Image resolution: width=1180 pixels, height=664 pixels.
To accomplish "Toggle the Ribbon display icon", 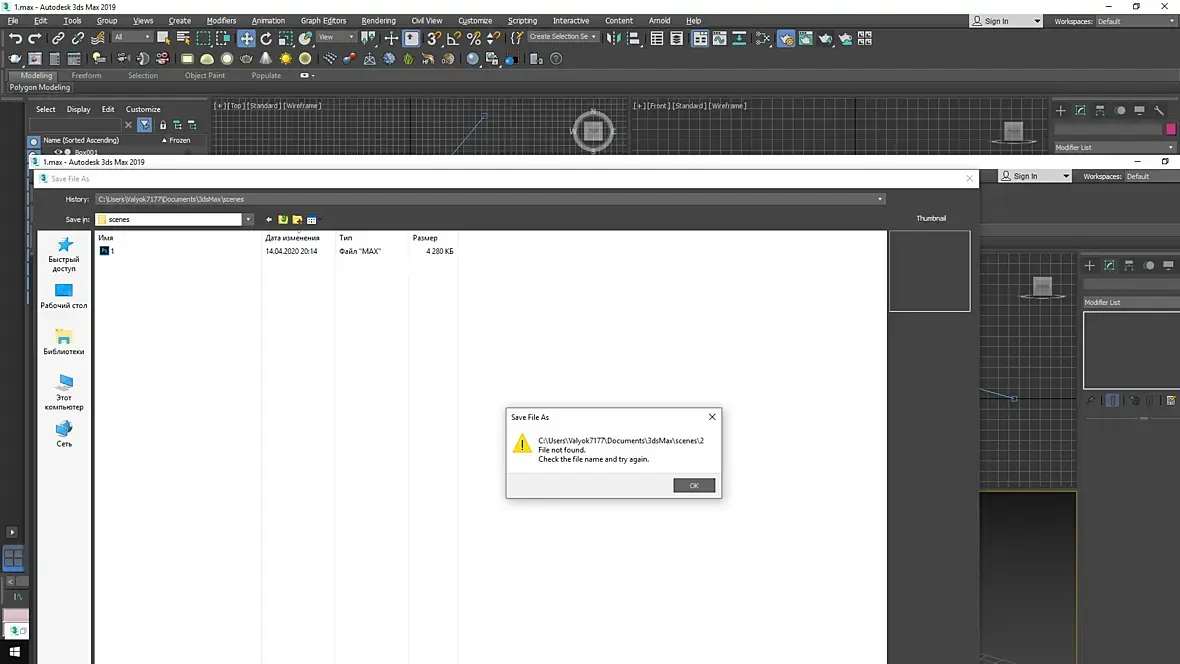I will 700,38.
